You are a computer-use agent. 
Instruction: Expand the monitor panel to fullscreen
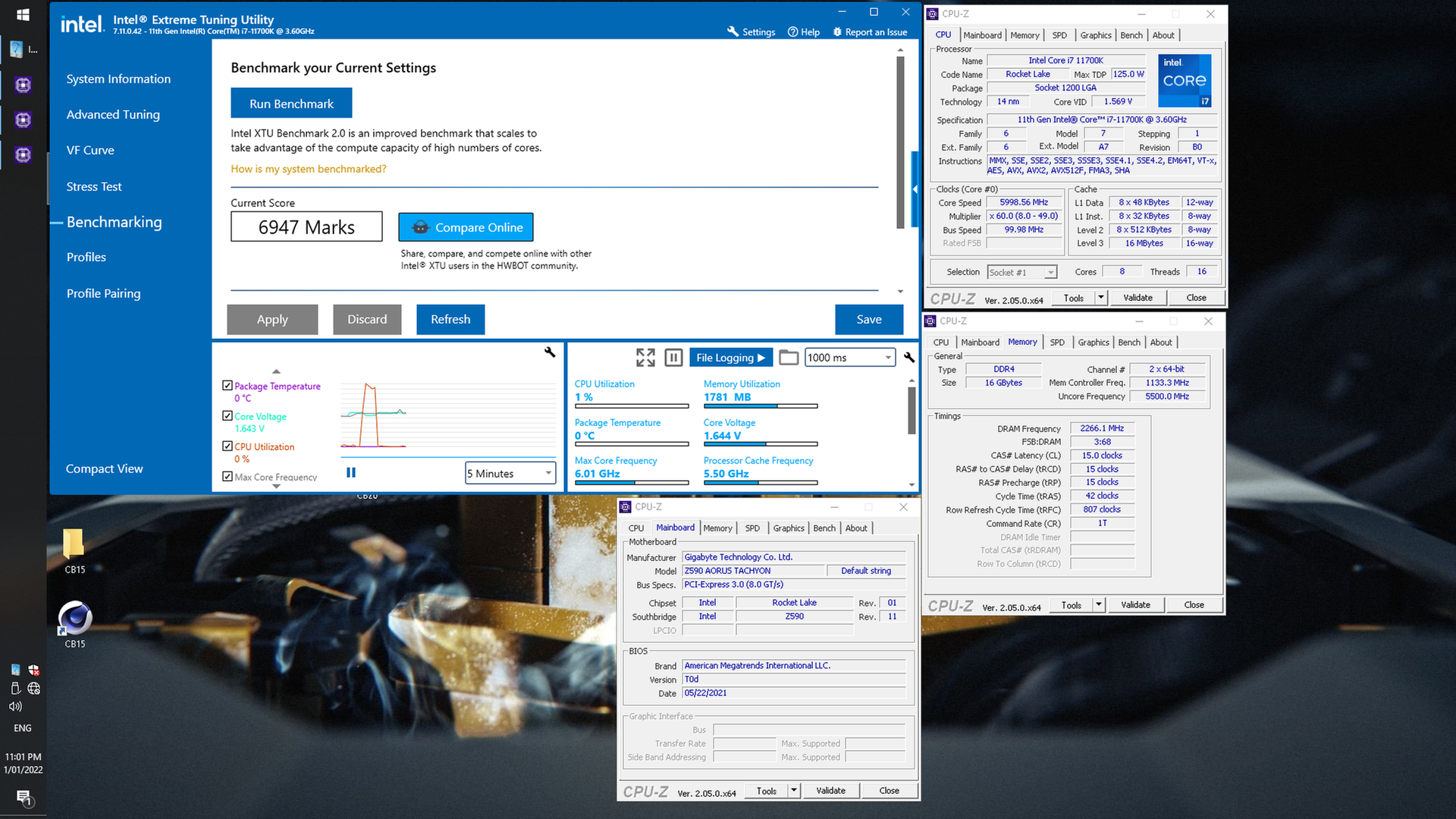point(645,358)
